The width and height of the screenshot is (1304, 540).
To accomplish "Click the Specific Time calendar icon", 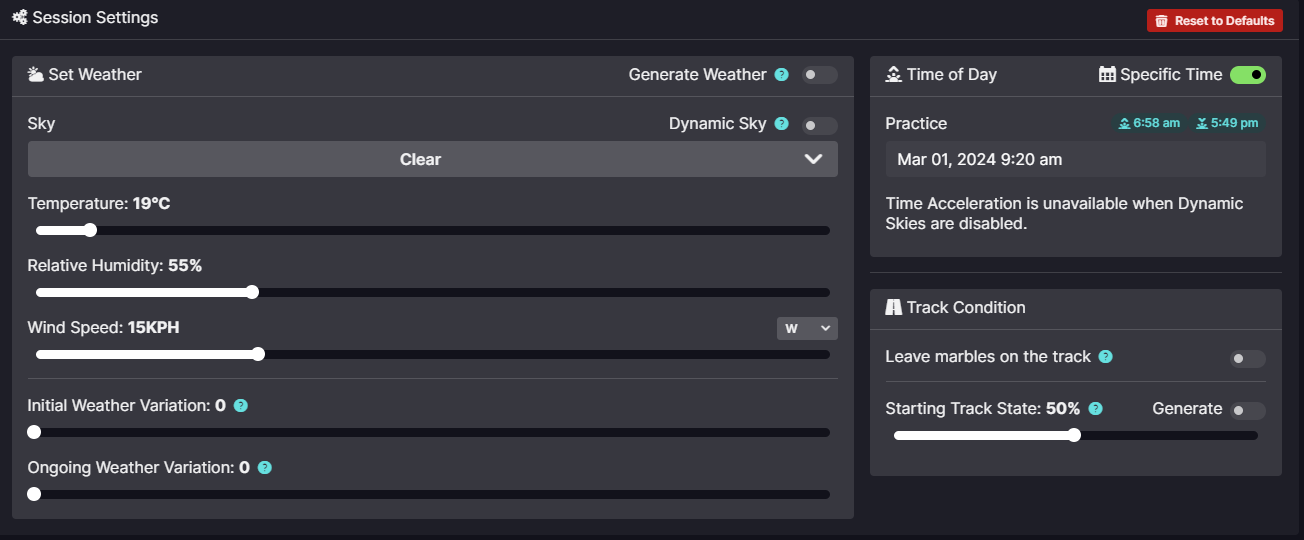I will point(1107,75).
